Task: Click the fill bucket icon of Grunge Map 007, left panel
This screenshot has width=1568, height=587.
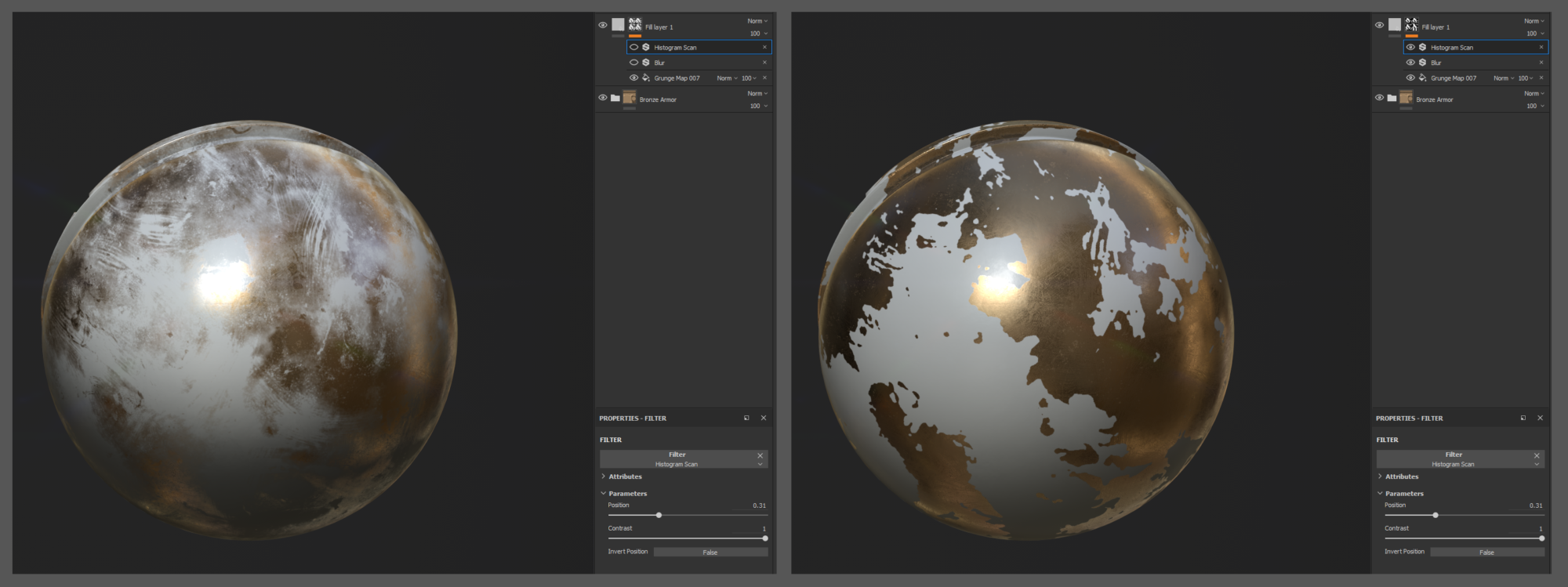Action: (x=646, y=78)
